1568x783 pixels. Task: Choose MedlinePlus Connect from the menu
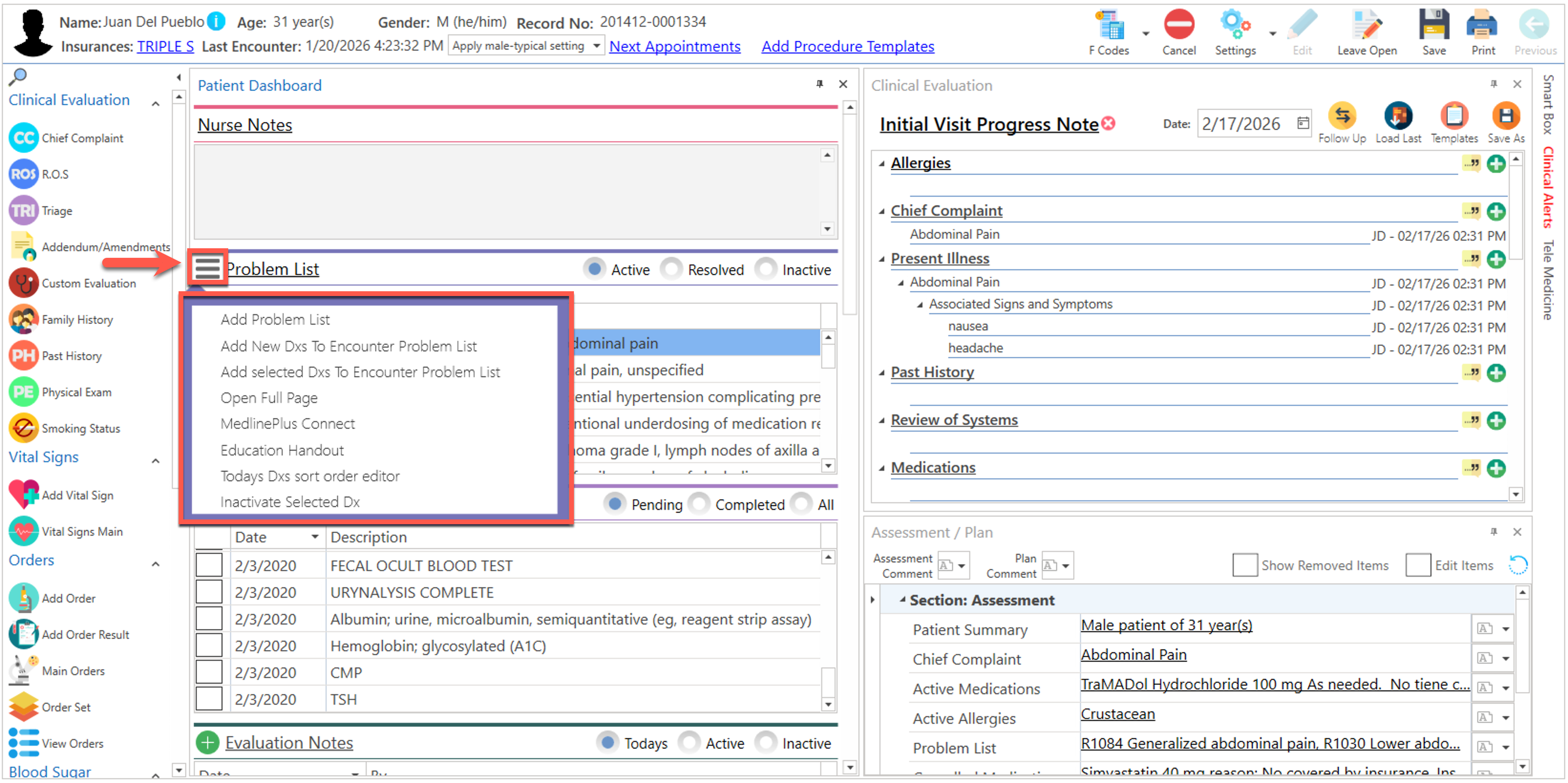point(287,424)
